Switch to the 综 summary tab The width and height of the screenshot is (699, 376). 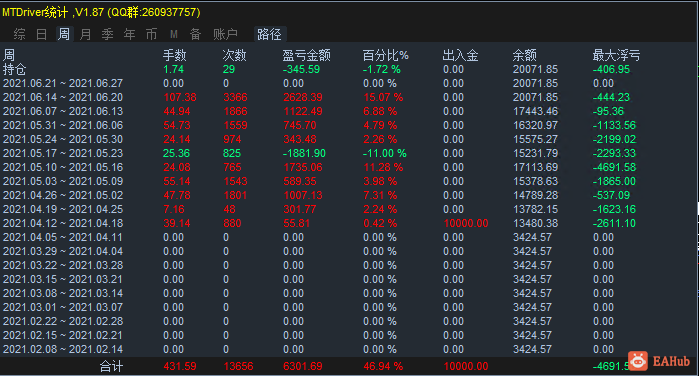pos(20,34)
